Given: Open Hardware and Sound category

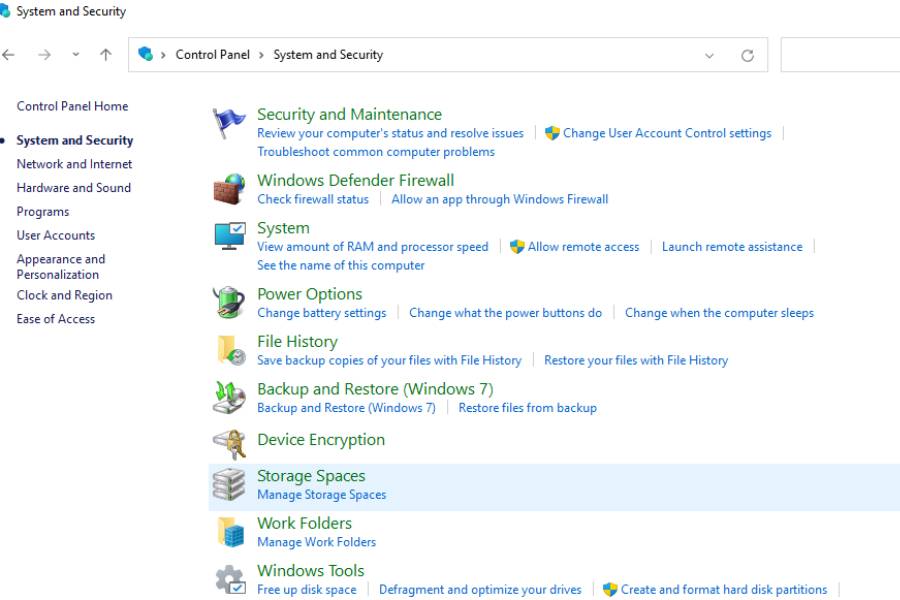Looking at the screenshot, I should 73,188.
